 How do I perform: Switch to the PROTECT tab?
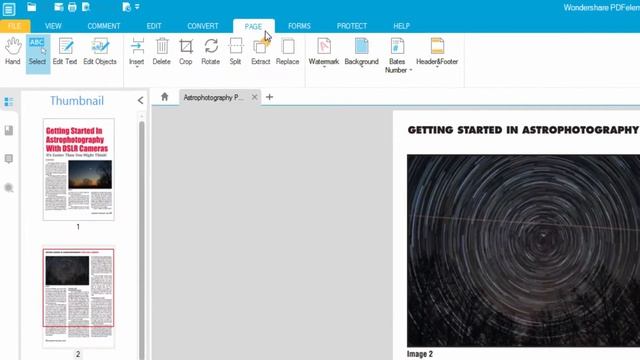(352, 26)
